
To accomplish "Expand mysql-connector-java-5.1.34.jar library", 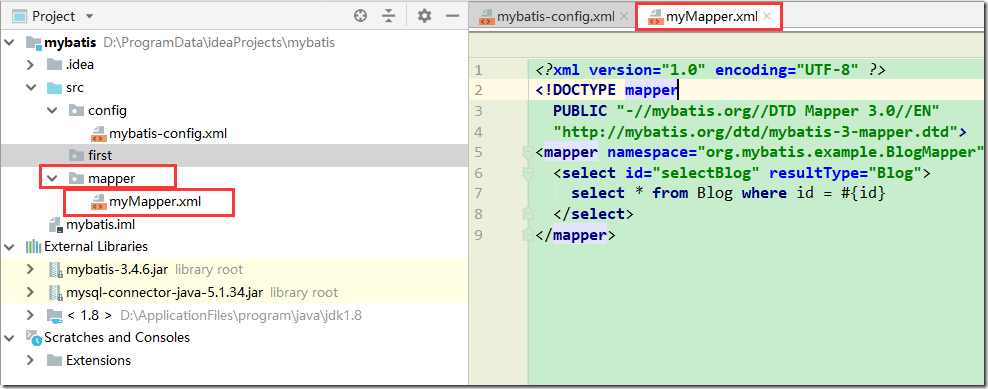I will (x=30, y=293).
